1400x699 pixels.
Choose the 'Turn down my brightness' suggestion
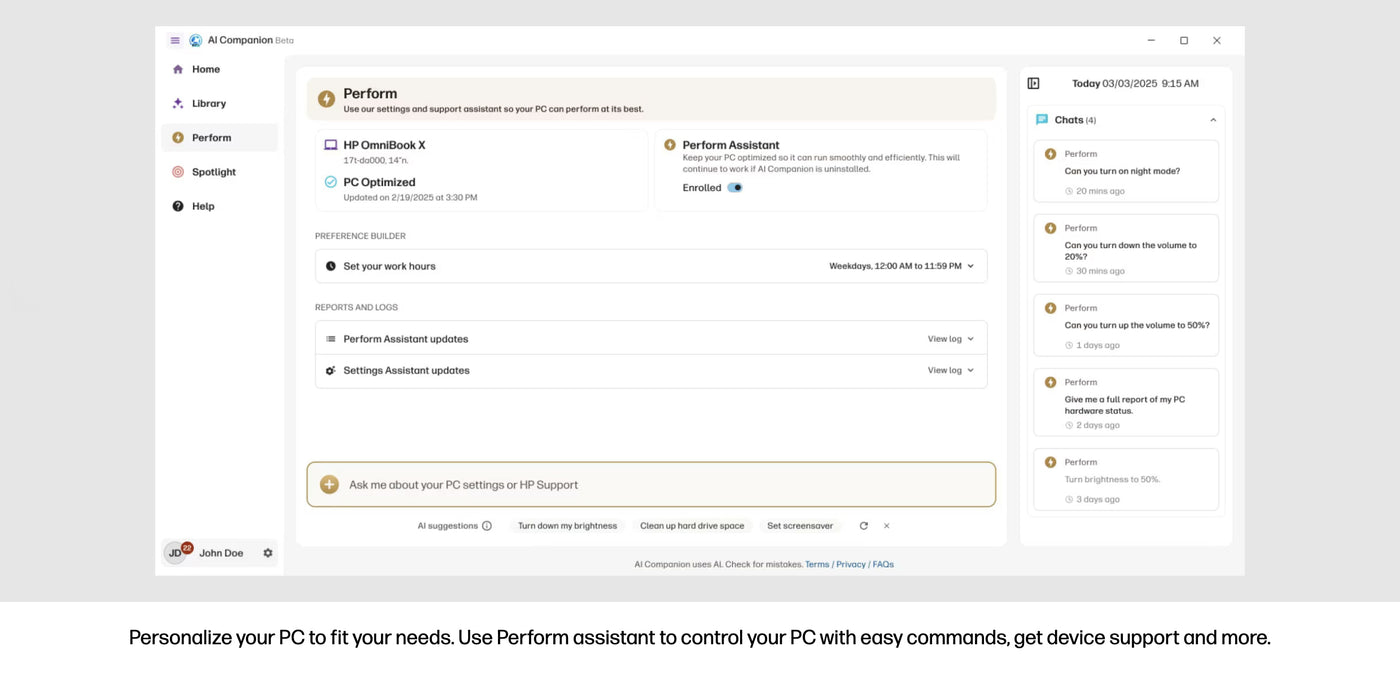tap(567, 526)
